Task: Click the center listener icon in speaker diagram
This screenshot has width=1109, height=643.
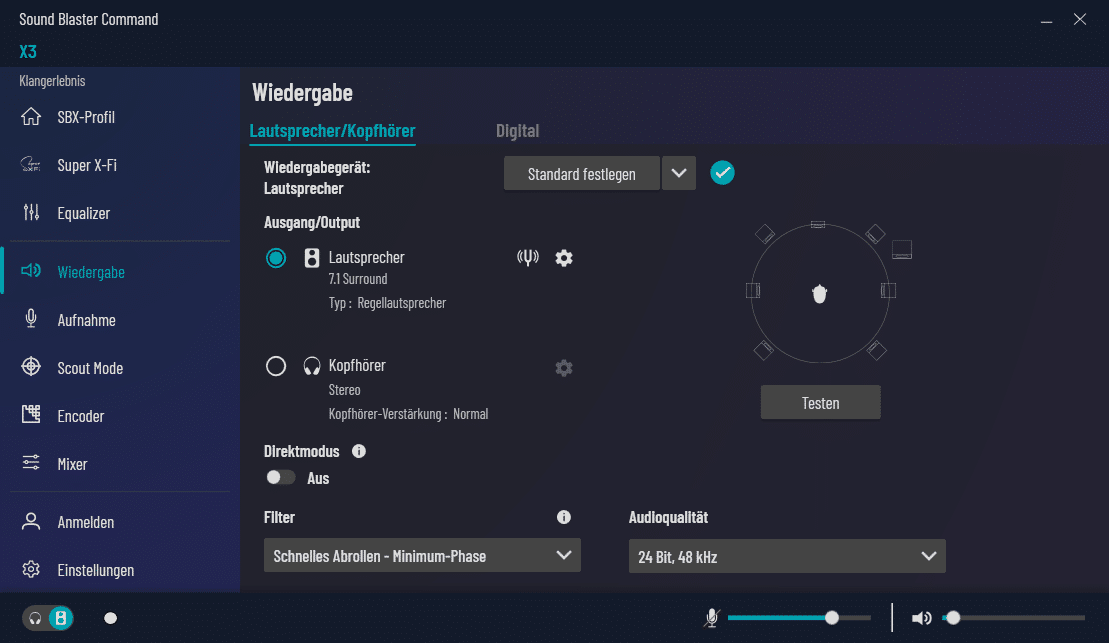Action: (820, 294)
